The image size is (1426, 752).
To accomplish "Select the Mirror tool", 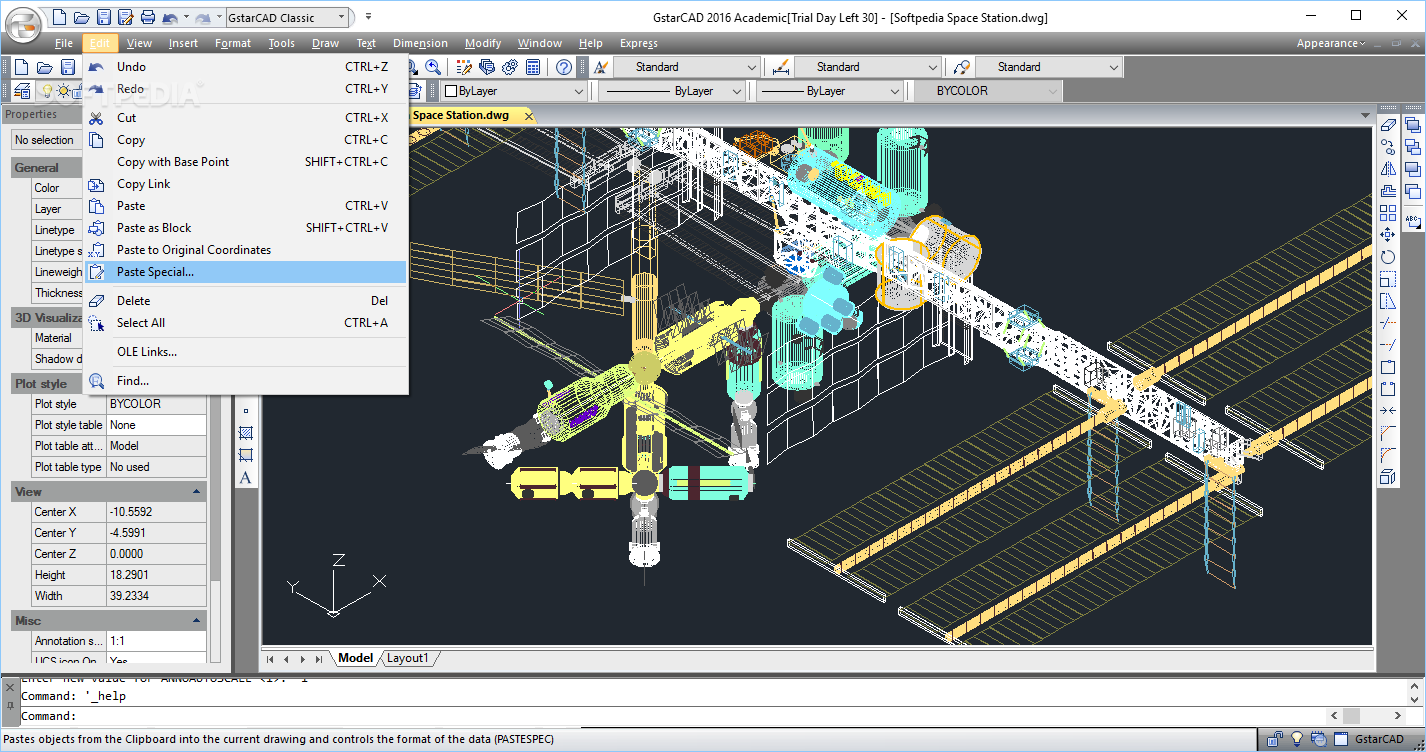I will tap(1388, 169).
